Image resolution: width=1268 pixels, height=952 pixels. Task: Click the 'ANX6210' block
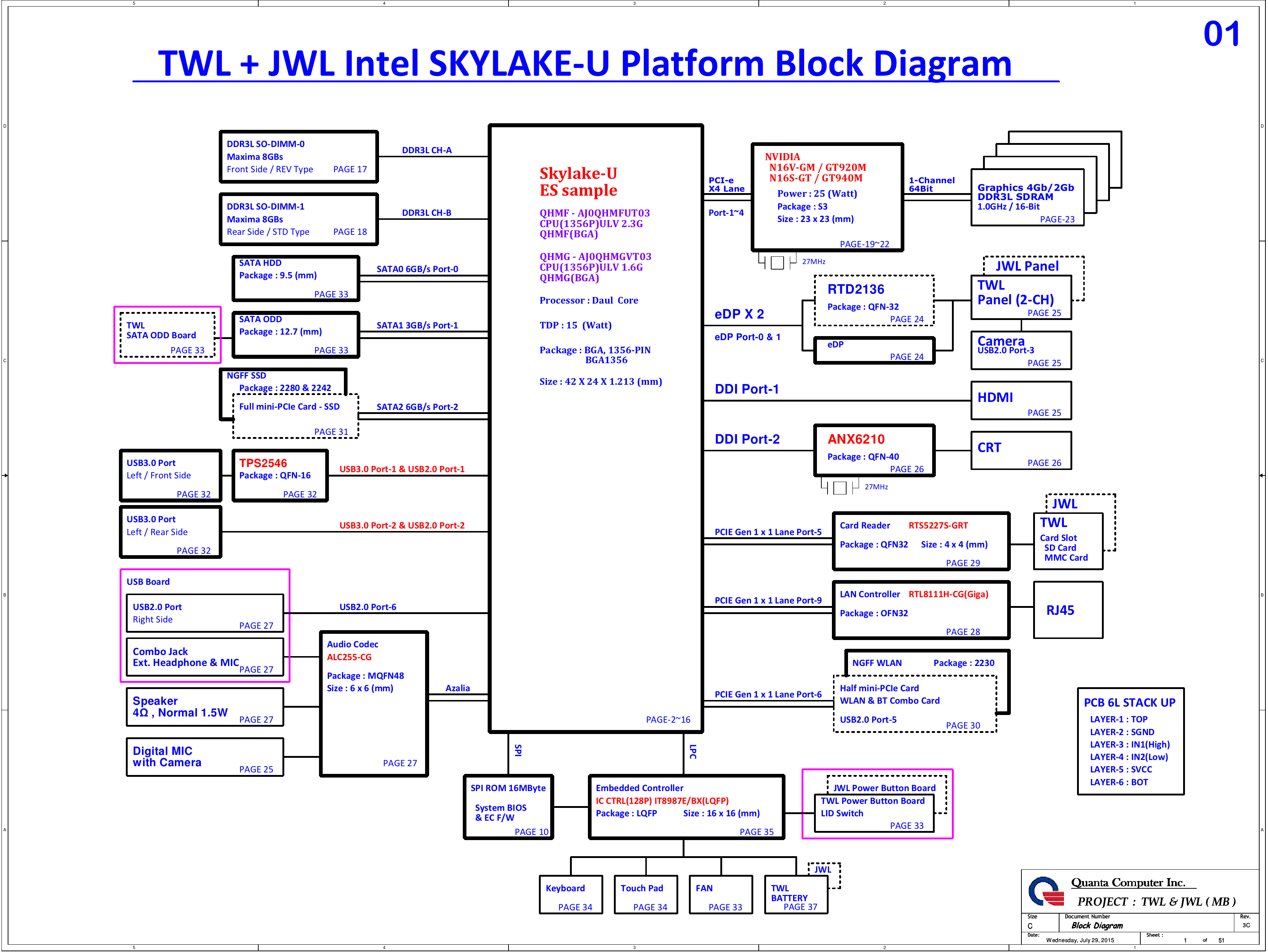pyautogui.click(x=874, y=451)
